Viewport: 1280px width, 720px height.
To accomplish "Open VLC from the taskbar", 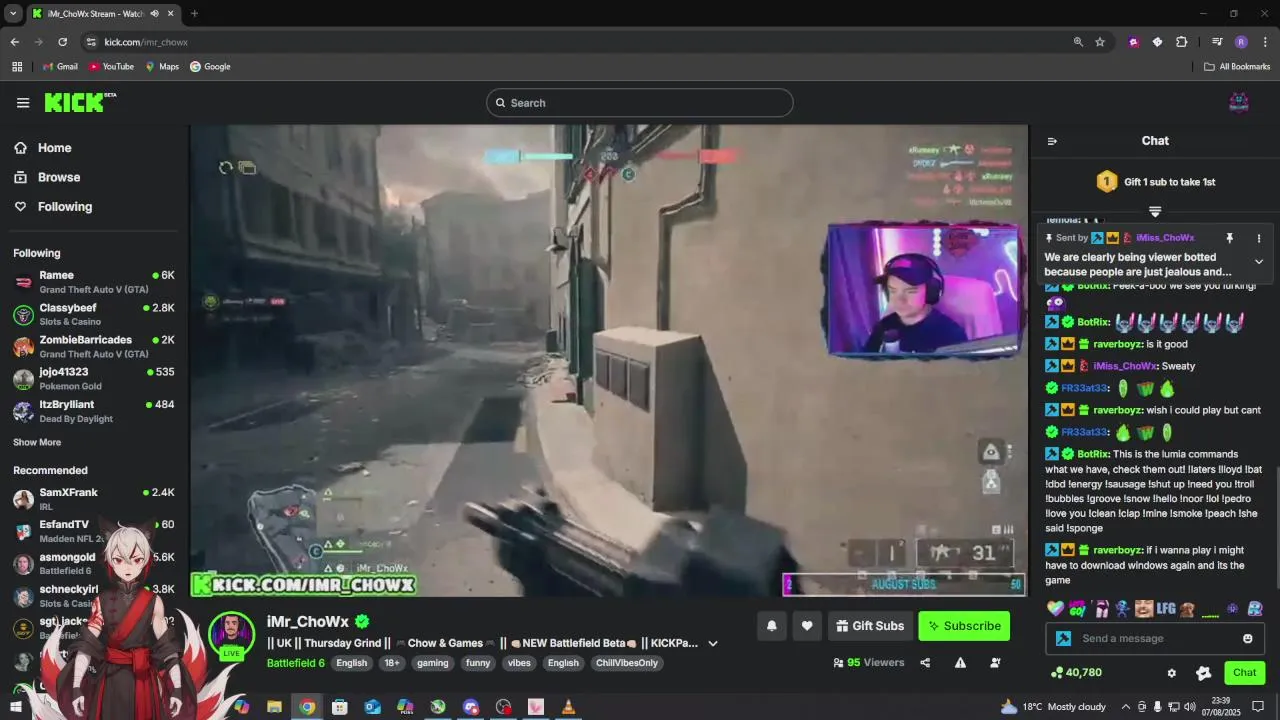I will (x=568, y=707).
